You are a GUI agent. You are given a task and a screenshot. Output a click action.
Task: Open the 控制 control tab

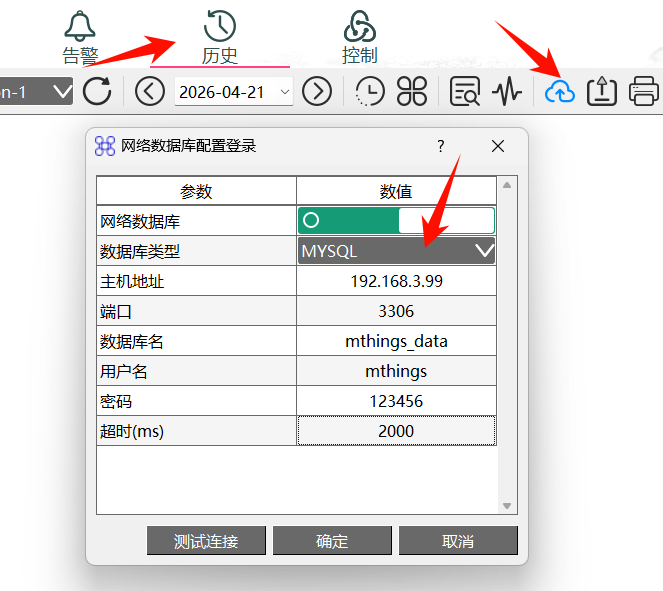[x=360, y=38]
